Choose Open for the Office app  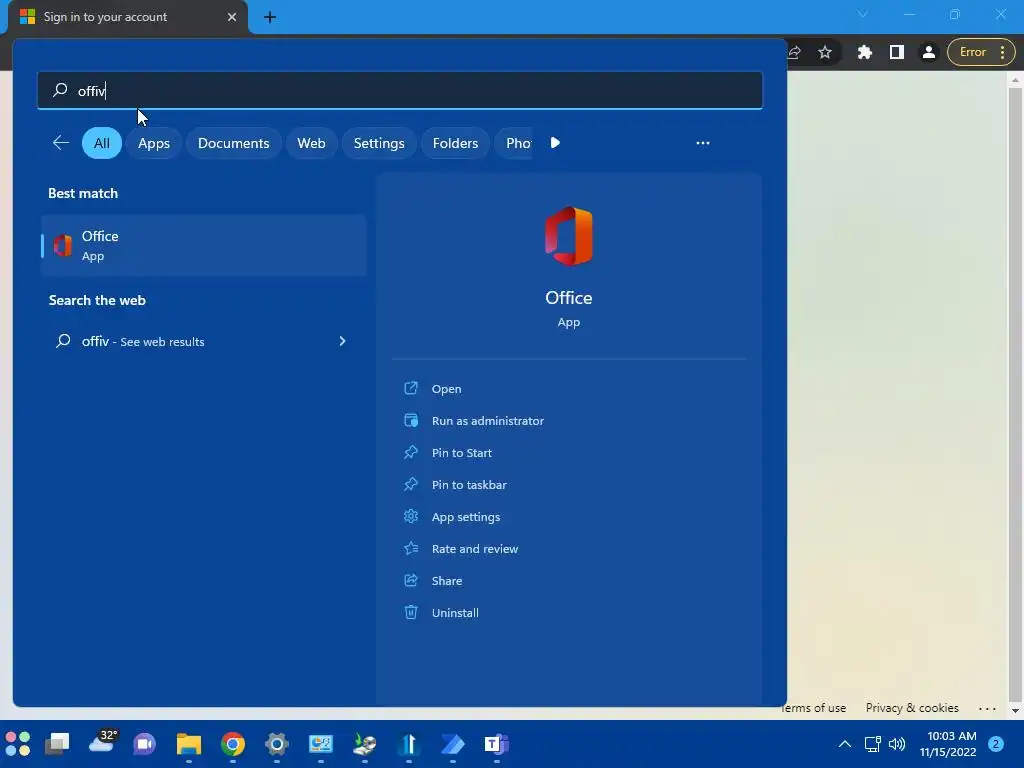[x=446, y=389]
